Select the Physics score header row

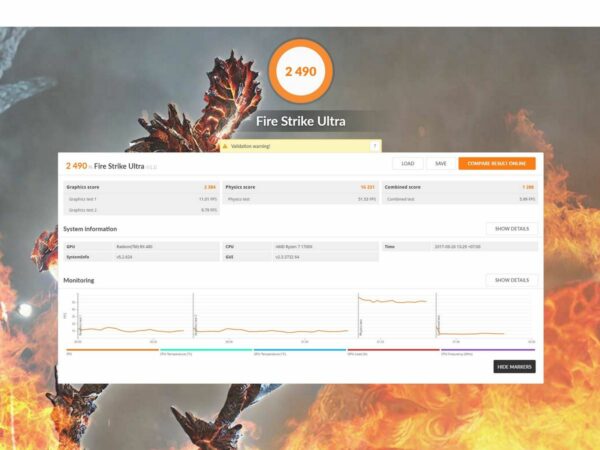click(300, 187)
